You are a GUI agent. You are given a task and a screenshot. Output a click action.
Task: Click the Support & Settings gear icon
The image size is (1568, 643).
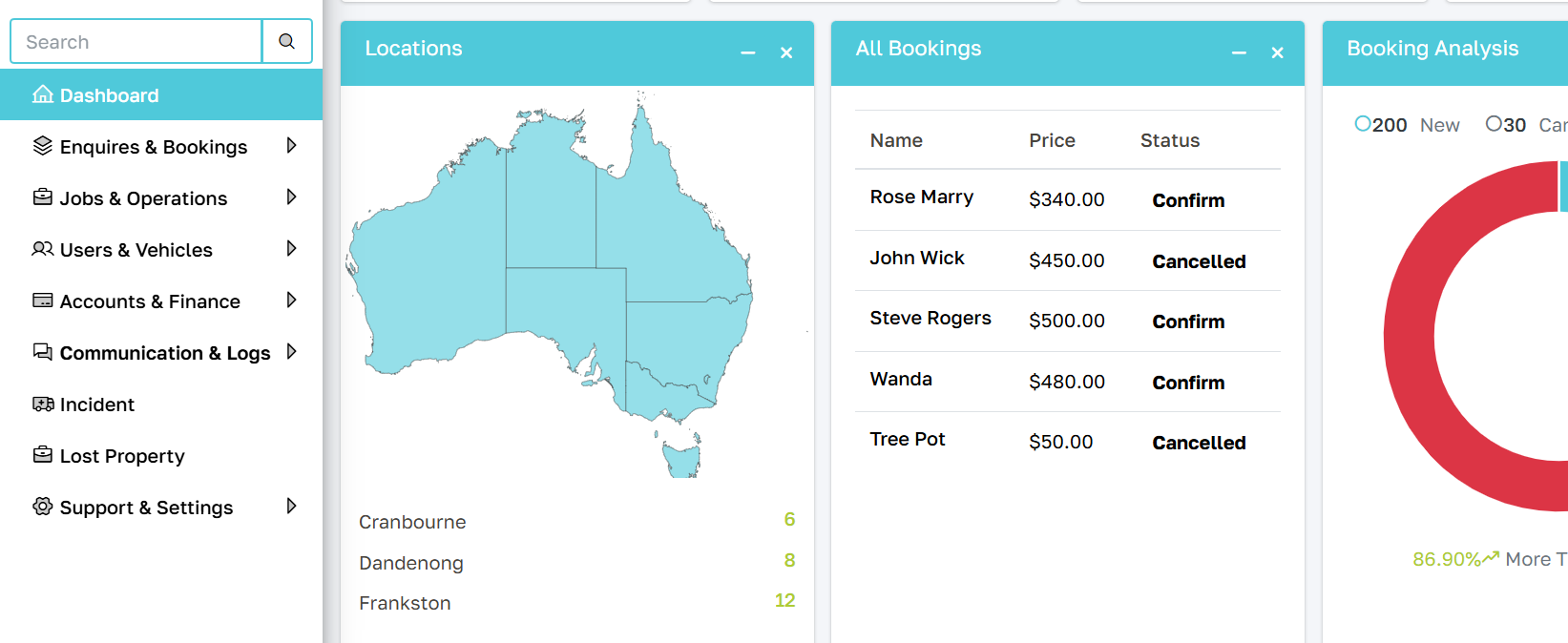pos(43,507)
